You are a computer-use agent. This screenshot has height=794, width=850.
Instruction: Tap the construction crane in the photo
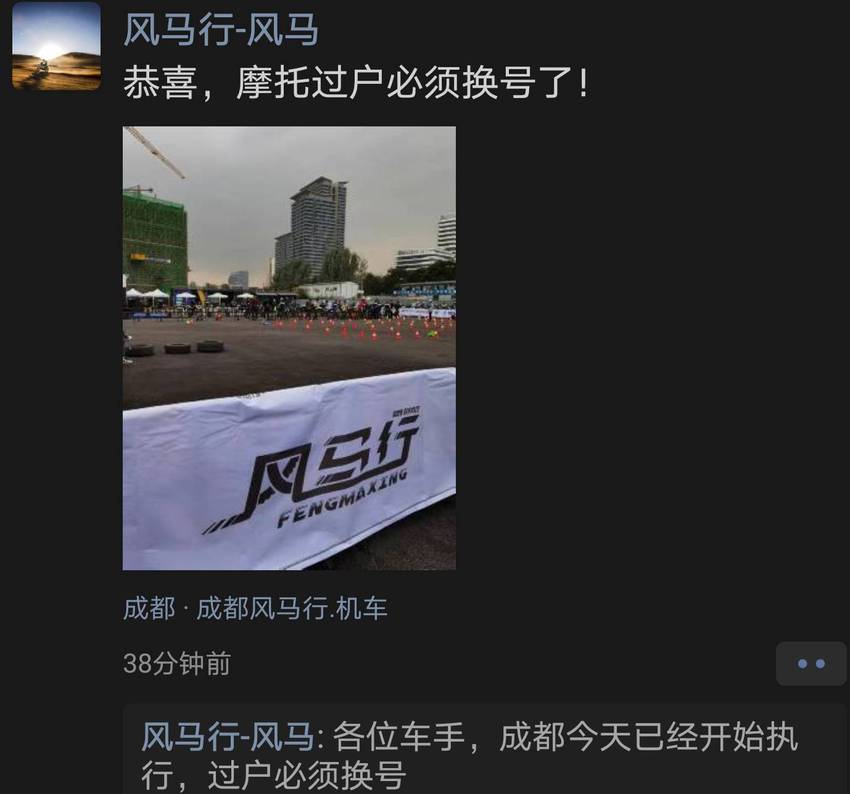pos(154,152)
